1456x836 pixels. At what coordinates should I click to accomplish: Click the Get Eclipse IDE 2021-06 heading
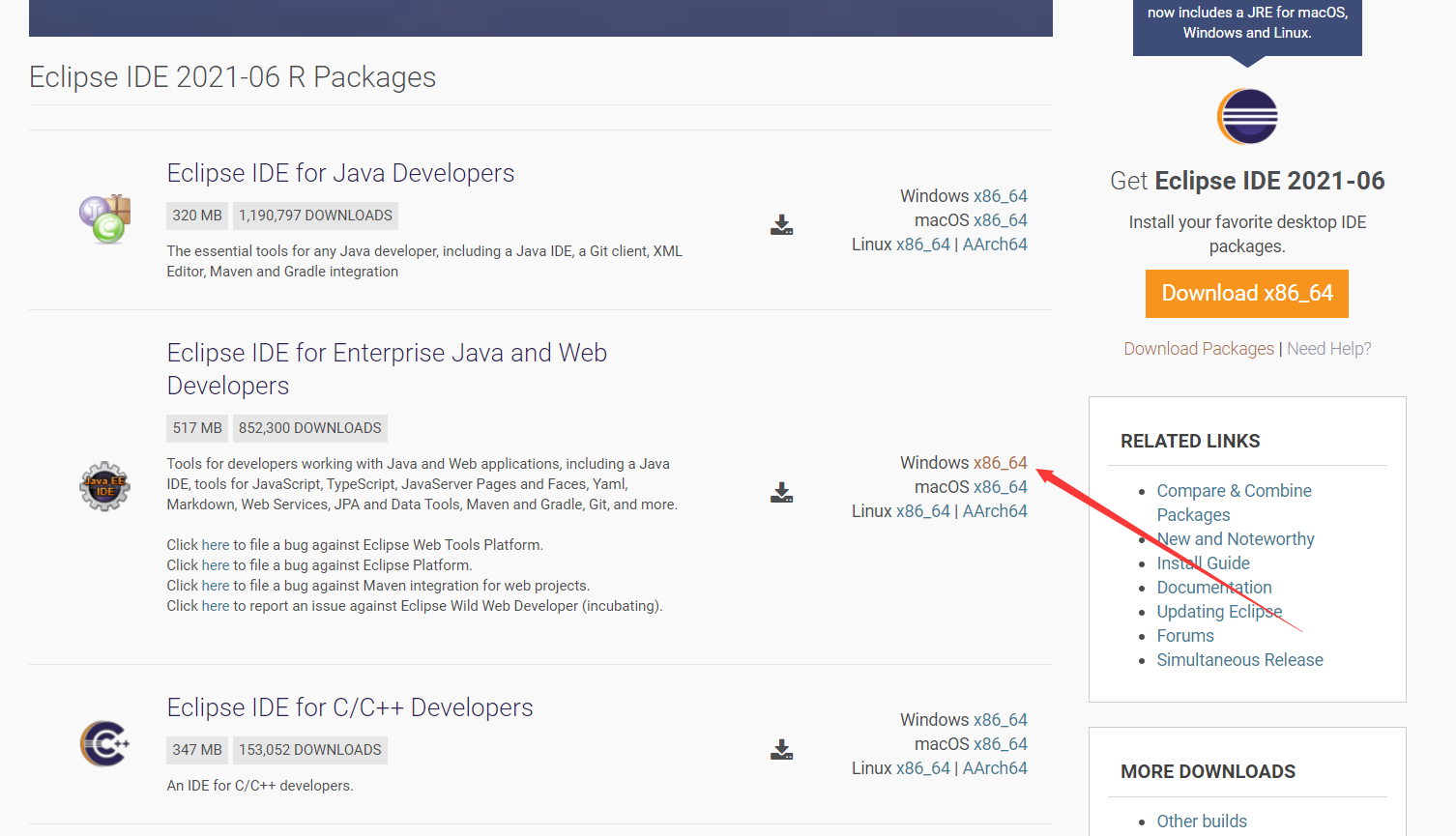(1247, 181)
